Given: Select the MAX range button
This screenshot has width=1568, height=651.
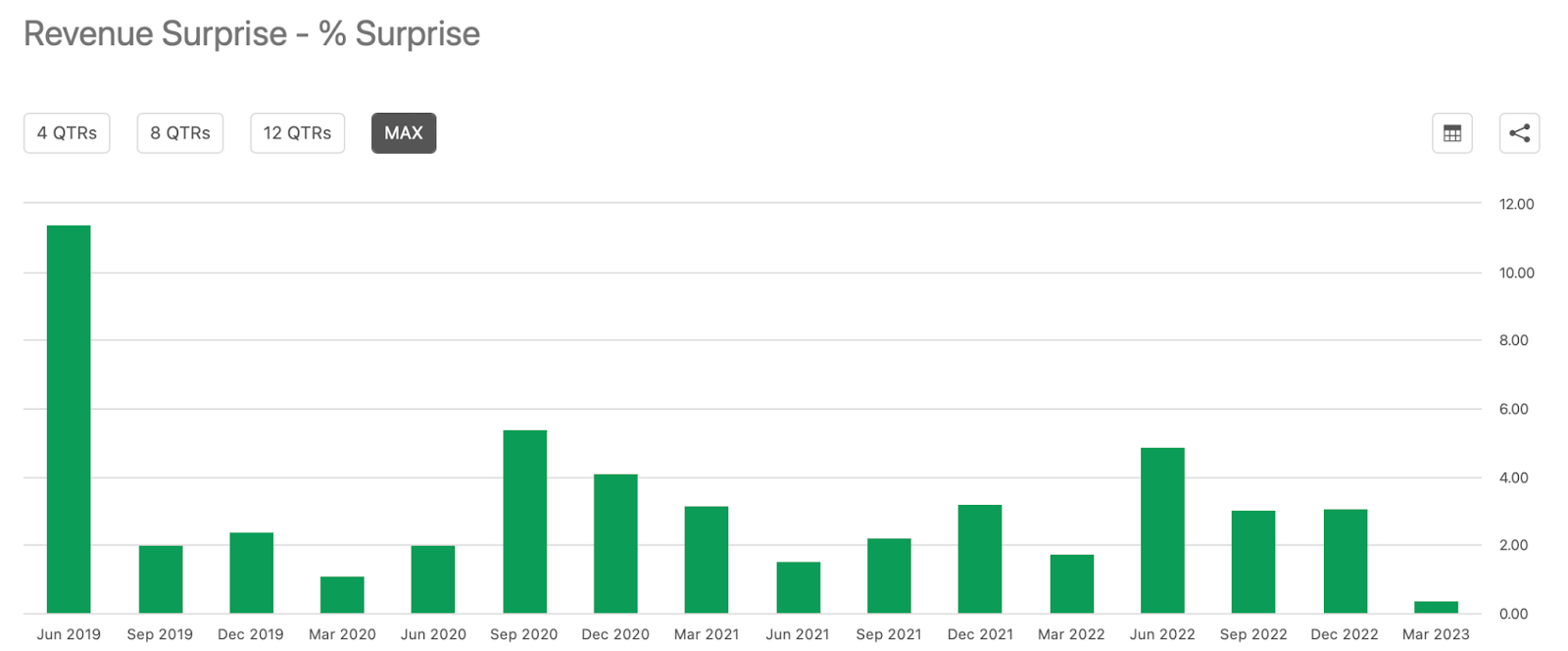Looking at the screenshot, I should 404,133.
